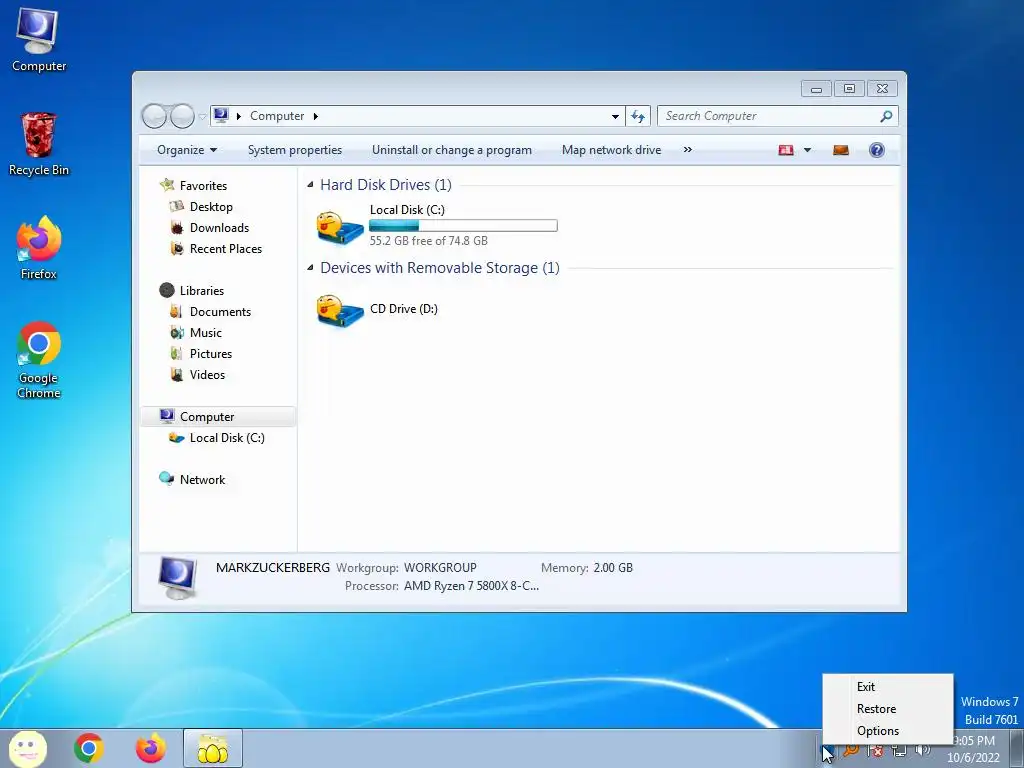1024x768 pixels.
Task: Click System properties in the toolbar
Action: click(295, 150)
